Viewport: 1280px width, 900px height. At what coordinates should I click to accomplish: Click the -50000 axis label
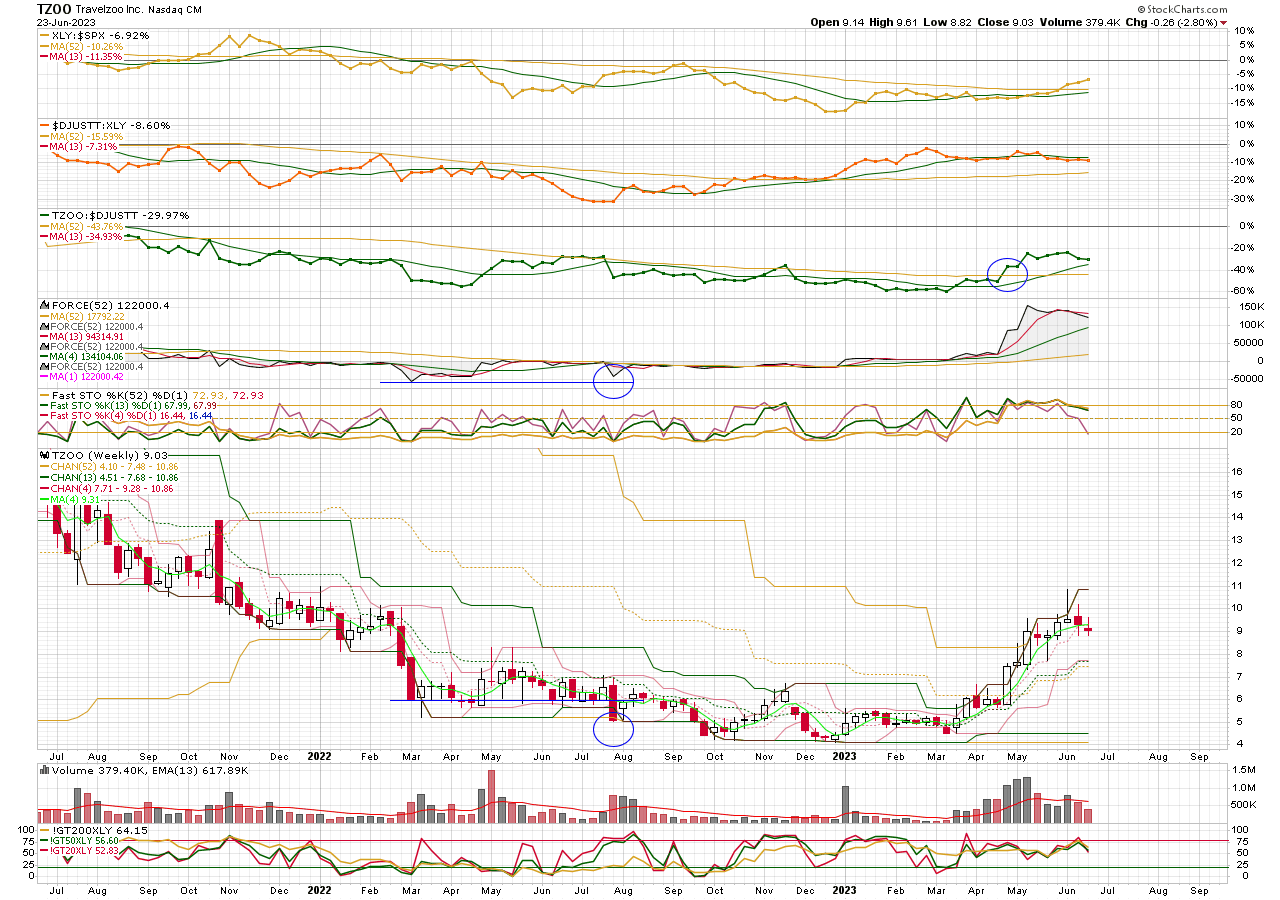pyautogui.click(x=1245, y=379)
